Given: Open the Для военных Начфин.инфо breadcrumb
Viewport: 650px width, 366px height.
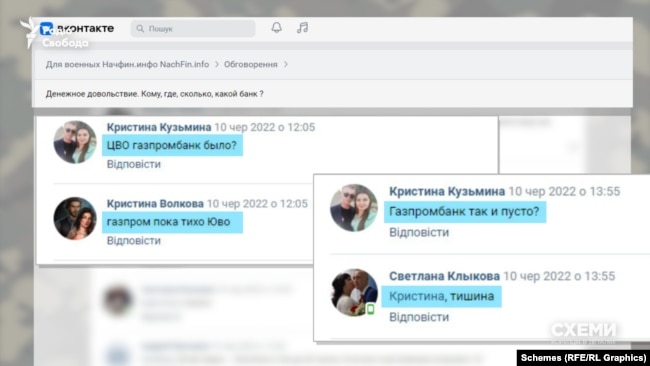Looking at the screenshot, I should [127, 64].
